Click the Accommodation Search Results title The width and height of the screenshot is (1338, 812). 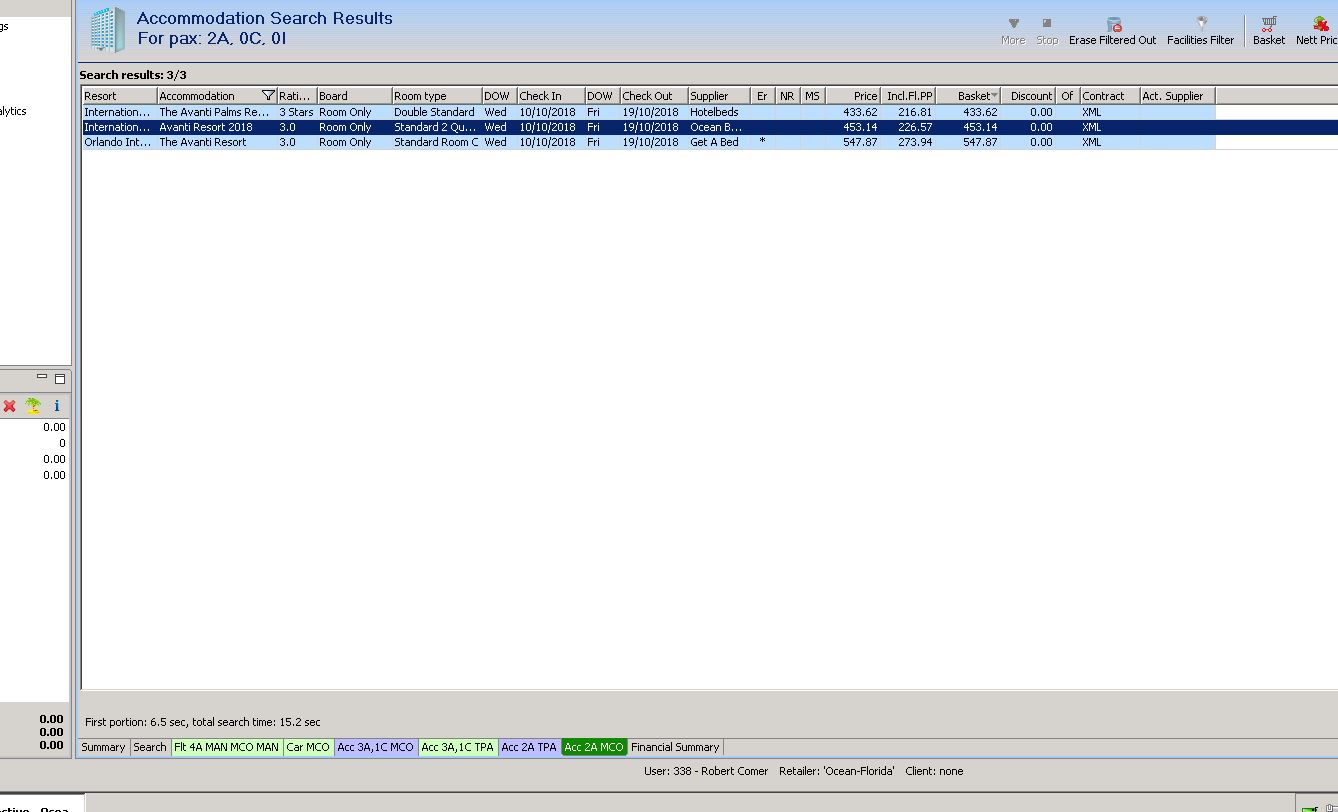coord(265,18)
